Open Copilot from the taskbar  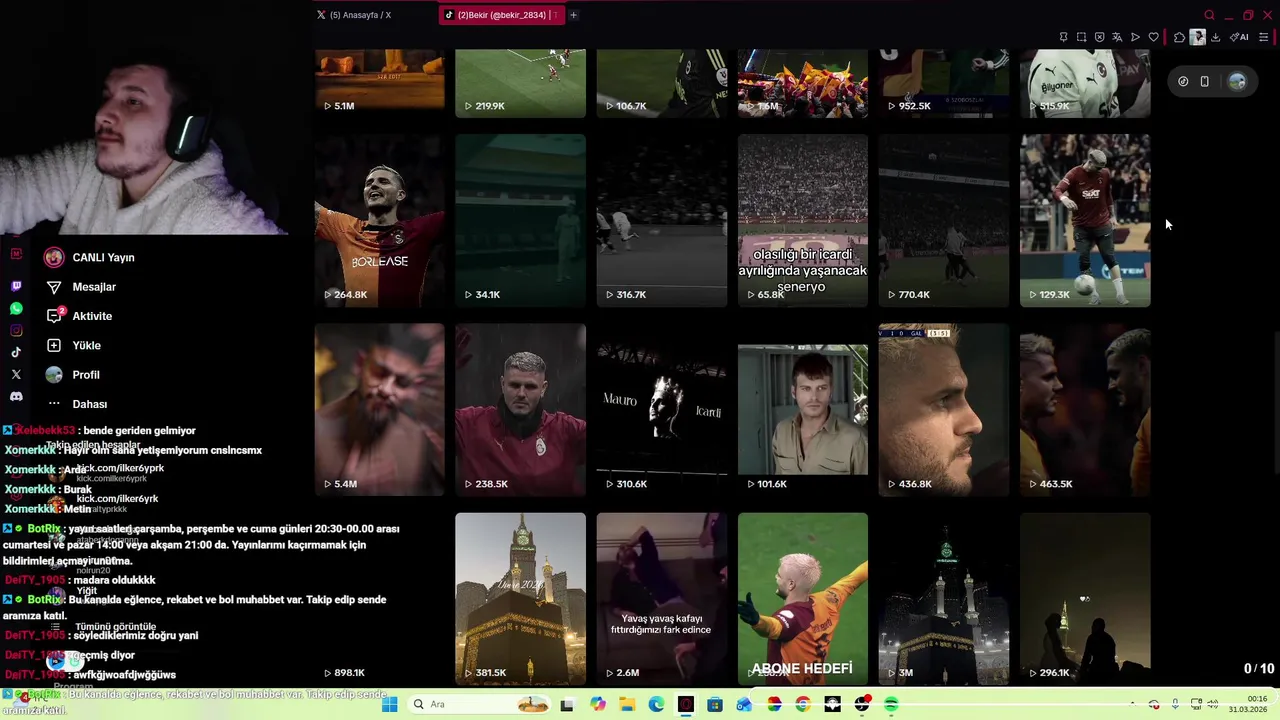point(598,705)
